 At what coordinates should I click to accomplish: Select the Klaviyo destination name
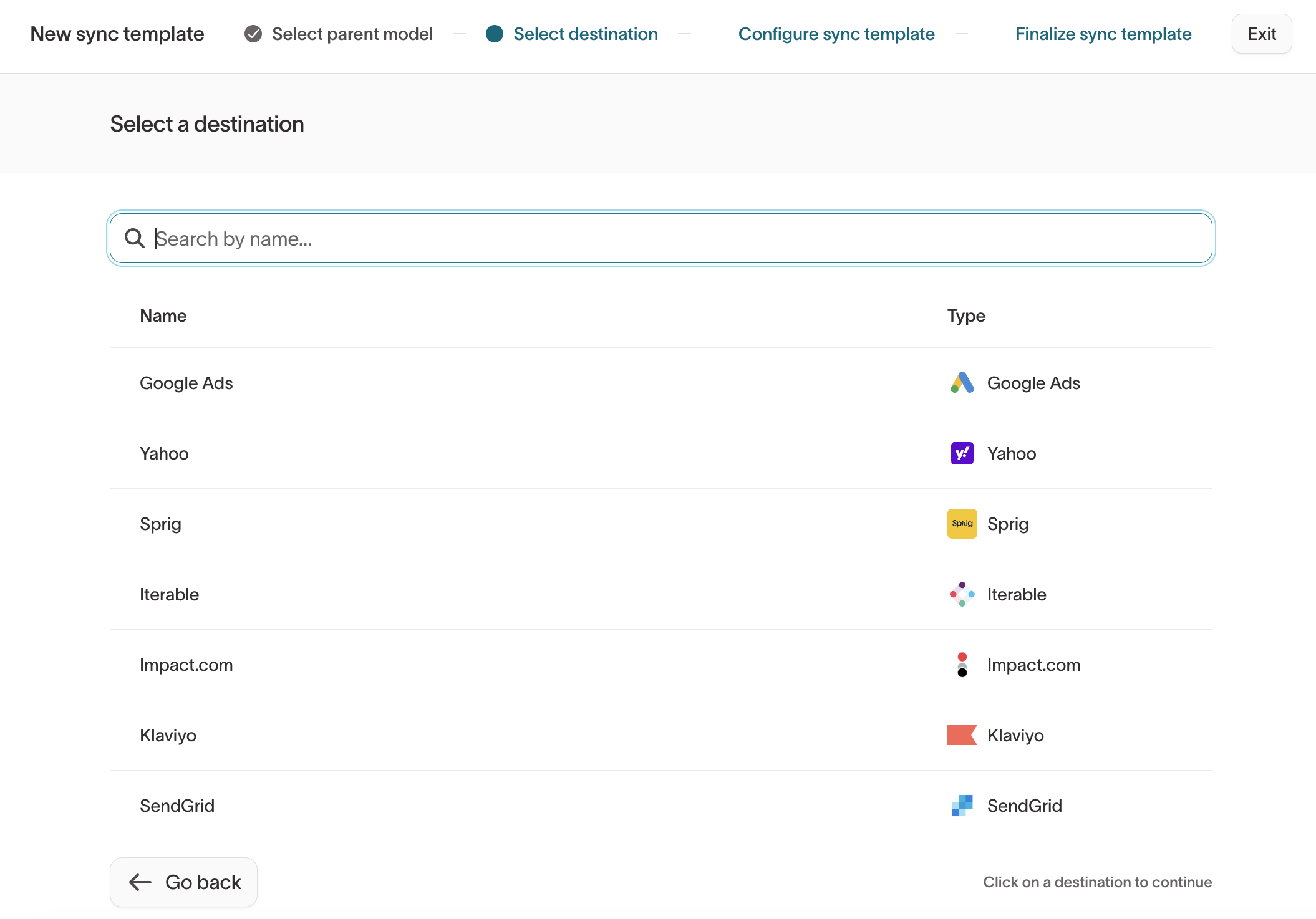click(168, 735)
